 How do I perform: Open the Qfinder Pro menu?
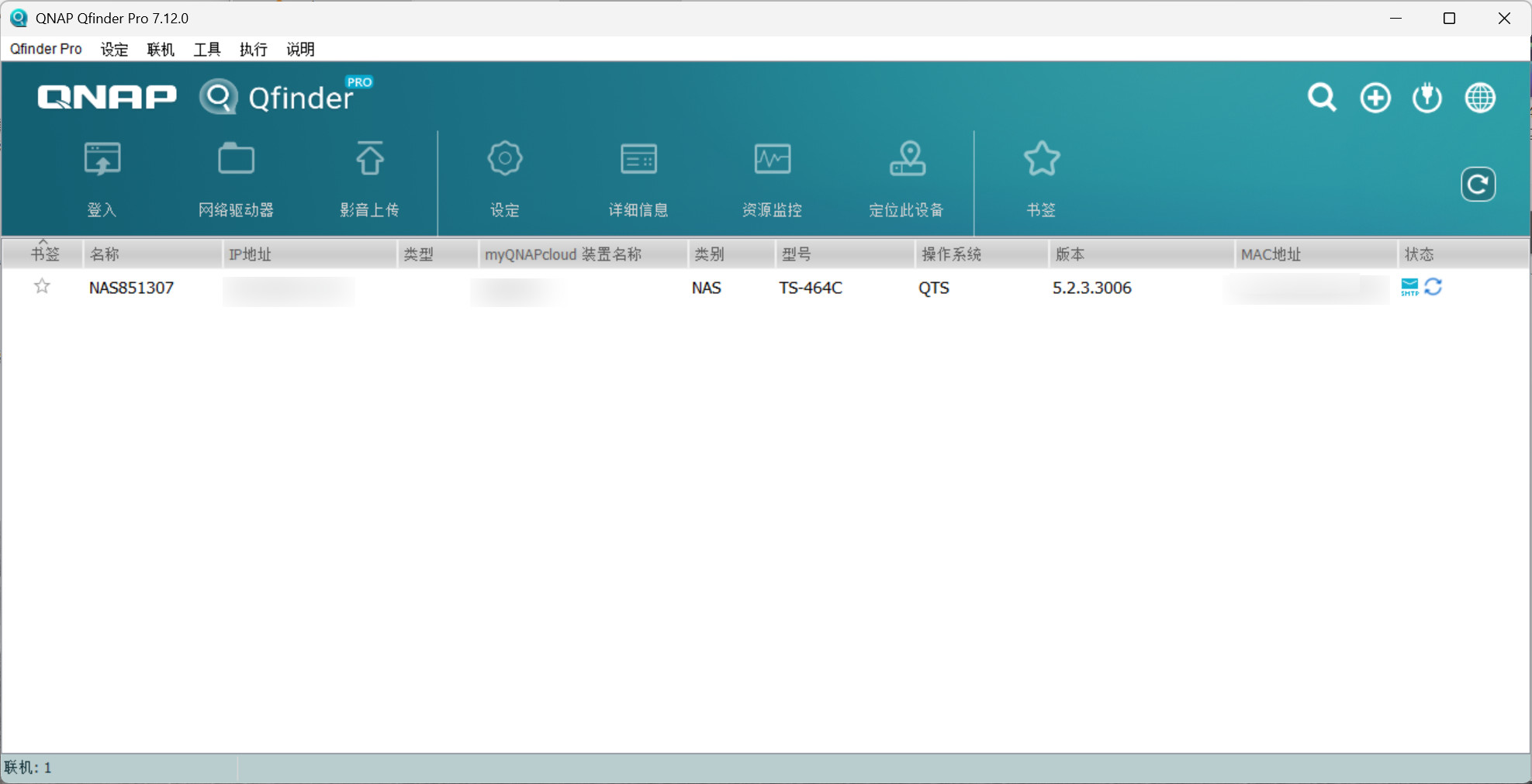tap(46, 49)
